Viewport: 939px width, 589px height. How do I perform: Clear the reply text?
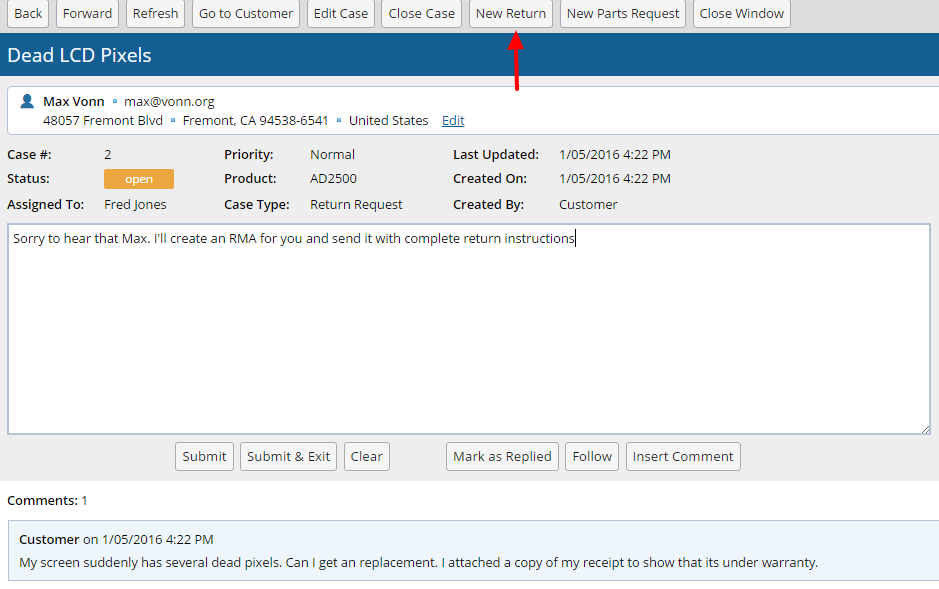point(366,457)
